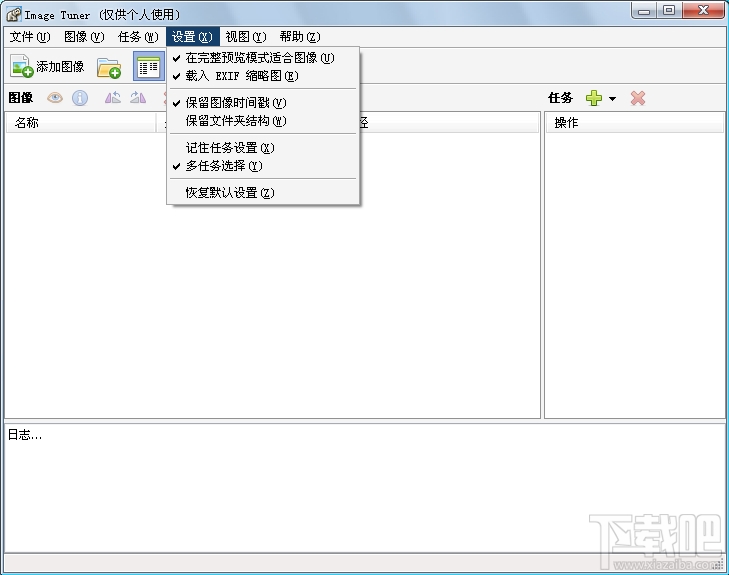Close the 设置 (X) menu
Screen dimensions: 729x575
[192, 37]
